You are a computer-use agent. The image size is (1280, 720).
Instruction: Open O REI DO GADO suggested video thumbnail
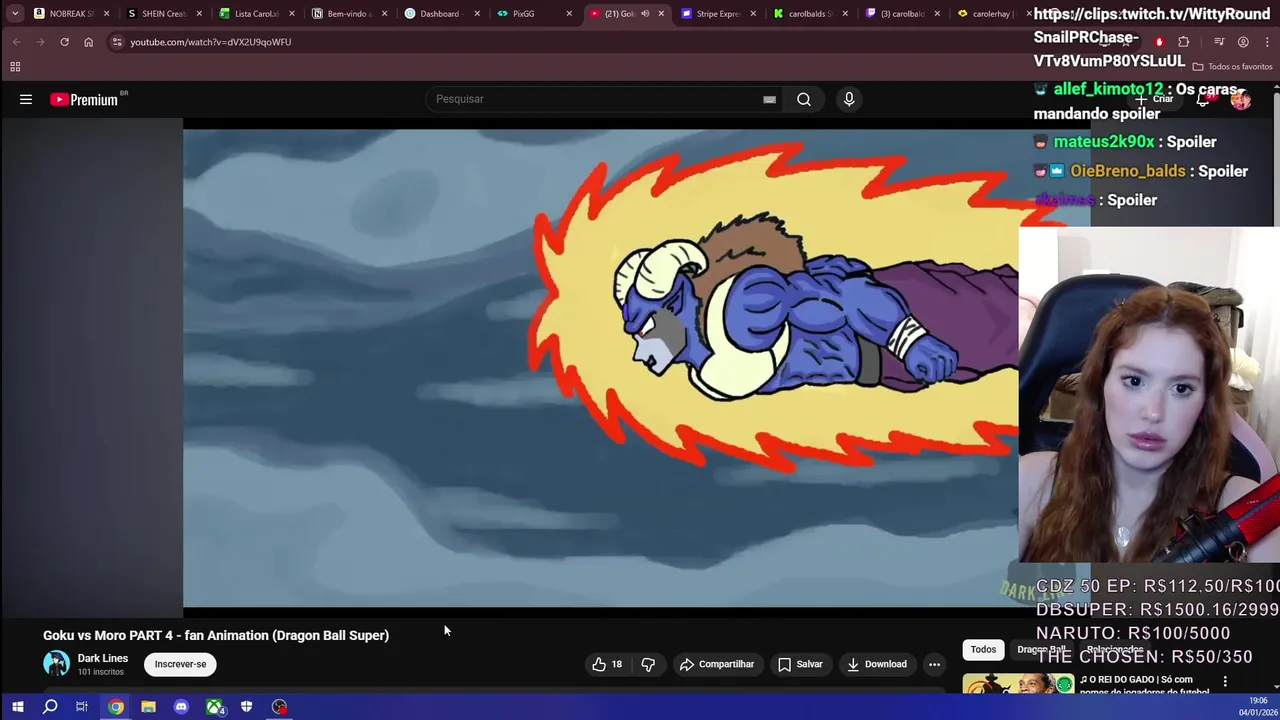pyautogui.click(x=1018, y=684)
